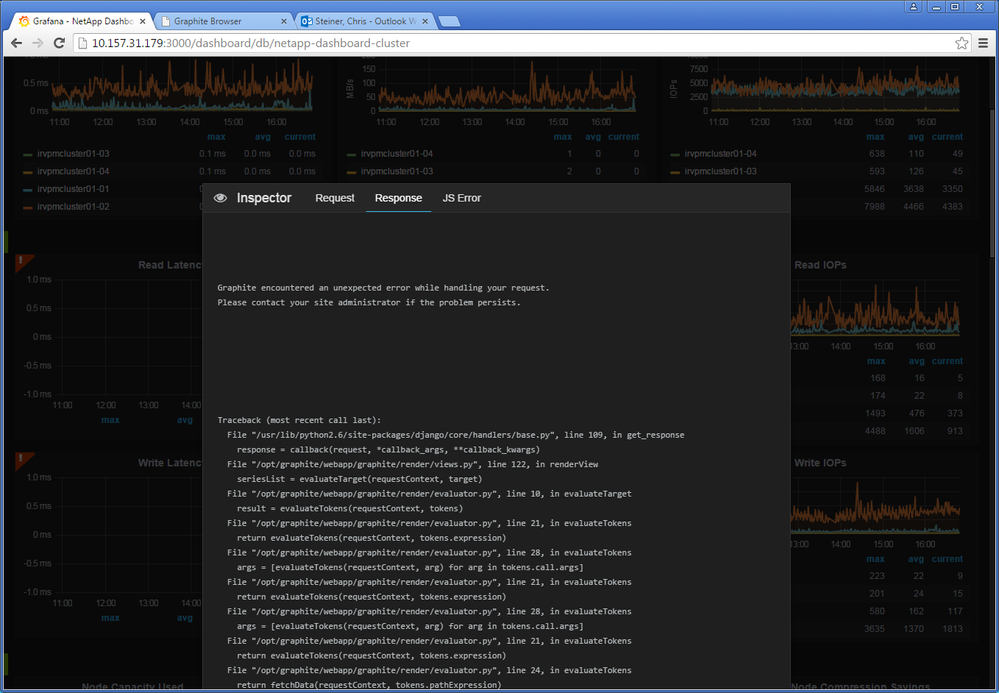Viewport: 999px width, 693px height.
Task: Open Chrome hamburger menu
Action: [984, 43]
